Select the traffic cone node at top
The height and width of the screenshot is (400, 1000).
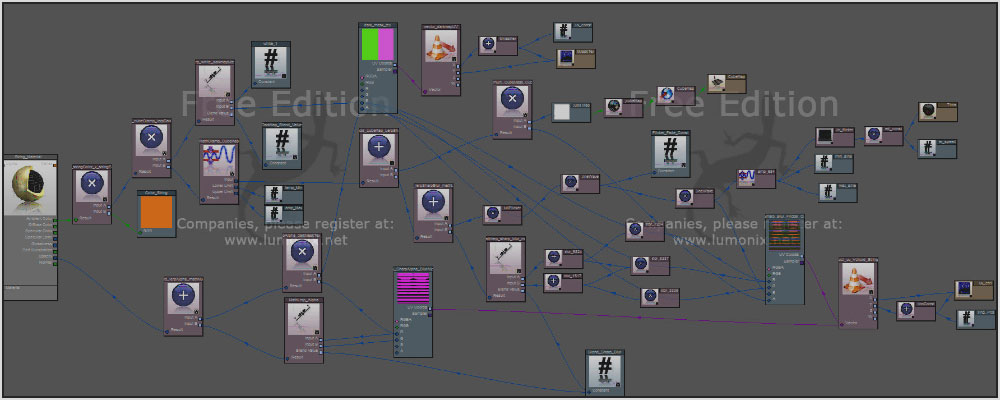[438, 49]
